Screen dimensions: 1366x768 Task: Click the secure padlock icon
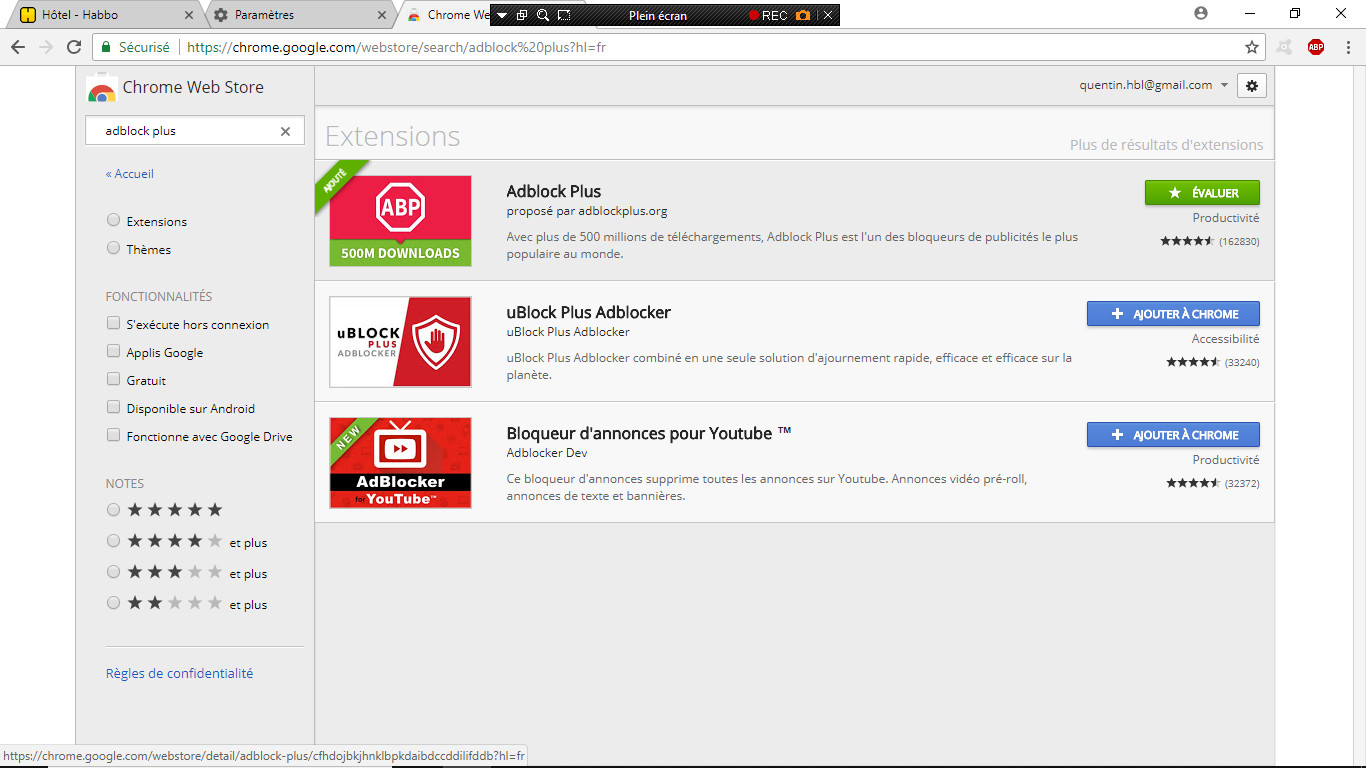click(106, 47)
